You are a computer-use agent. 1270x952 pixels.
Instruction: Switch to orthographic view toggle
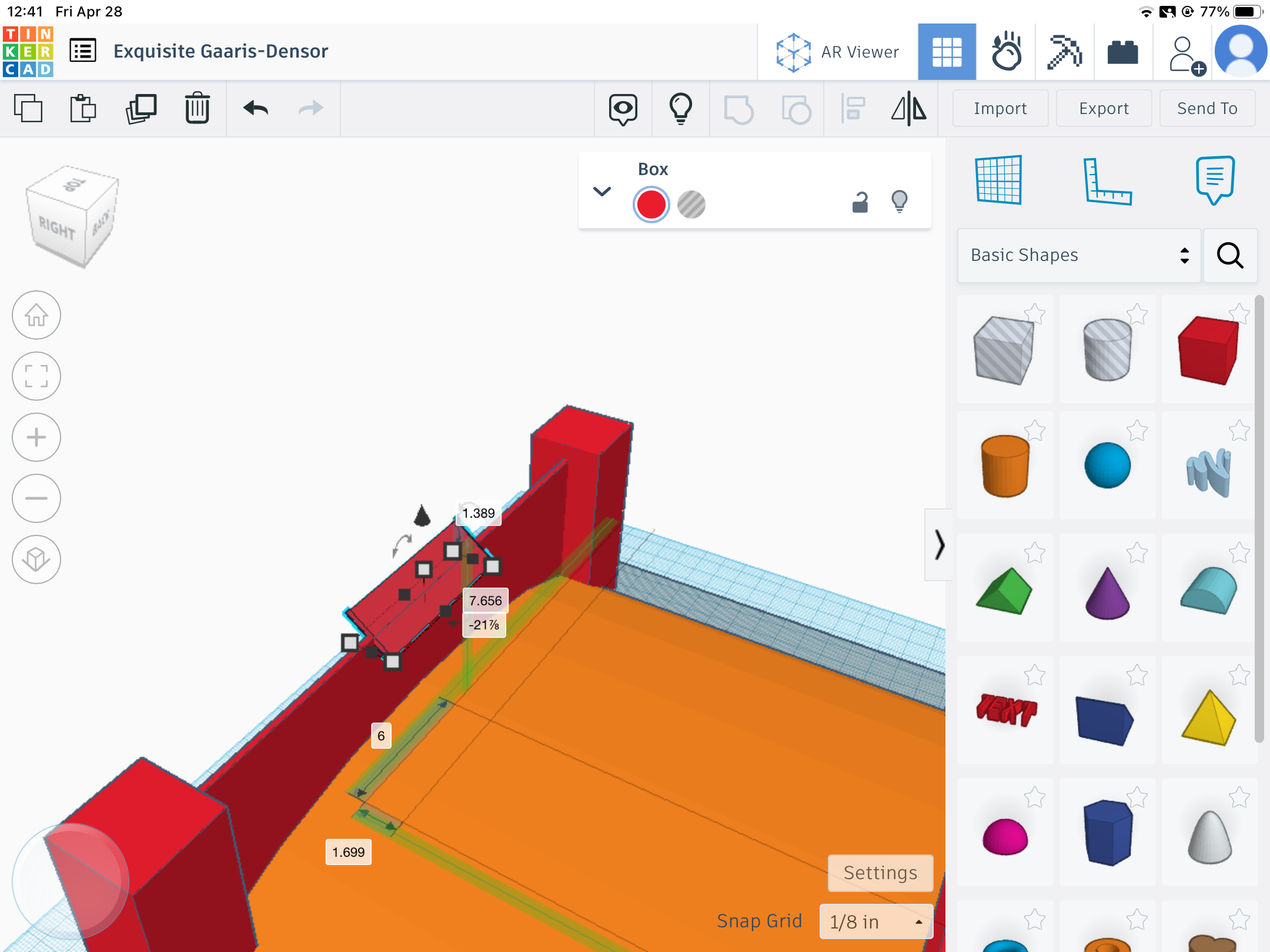[x=36, y=559]
